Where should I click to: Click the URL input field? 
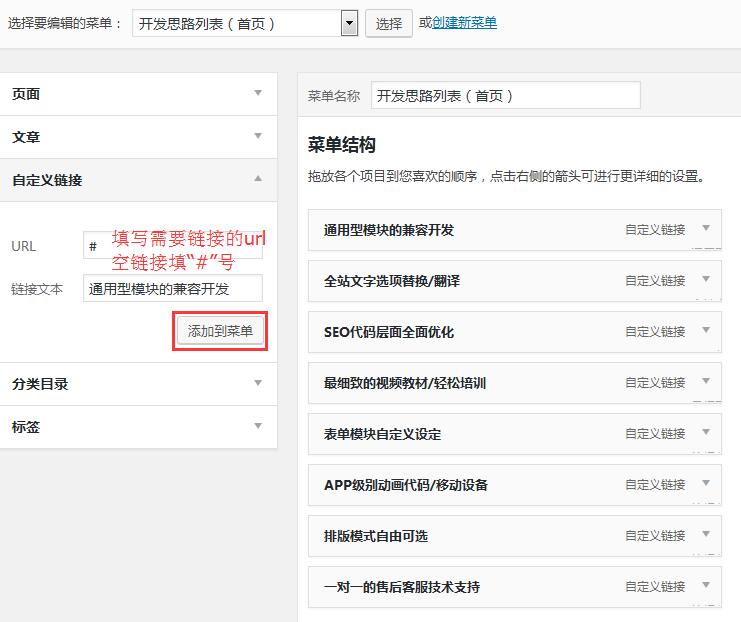172,246
